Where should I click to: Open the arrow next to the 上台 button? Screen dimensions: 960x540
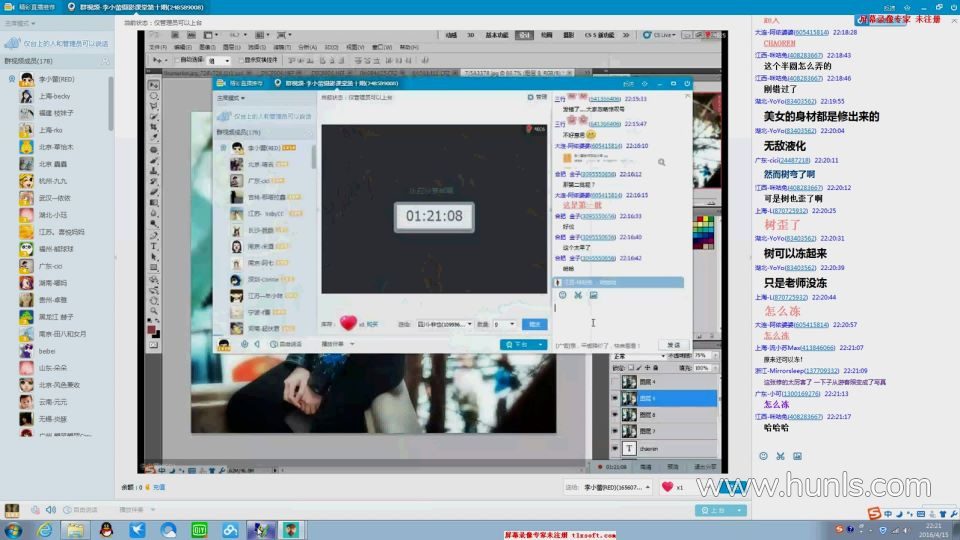(739, 510)
